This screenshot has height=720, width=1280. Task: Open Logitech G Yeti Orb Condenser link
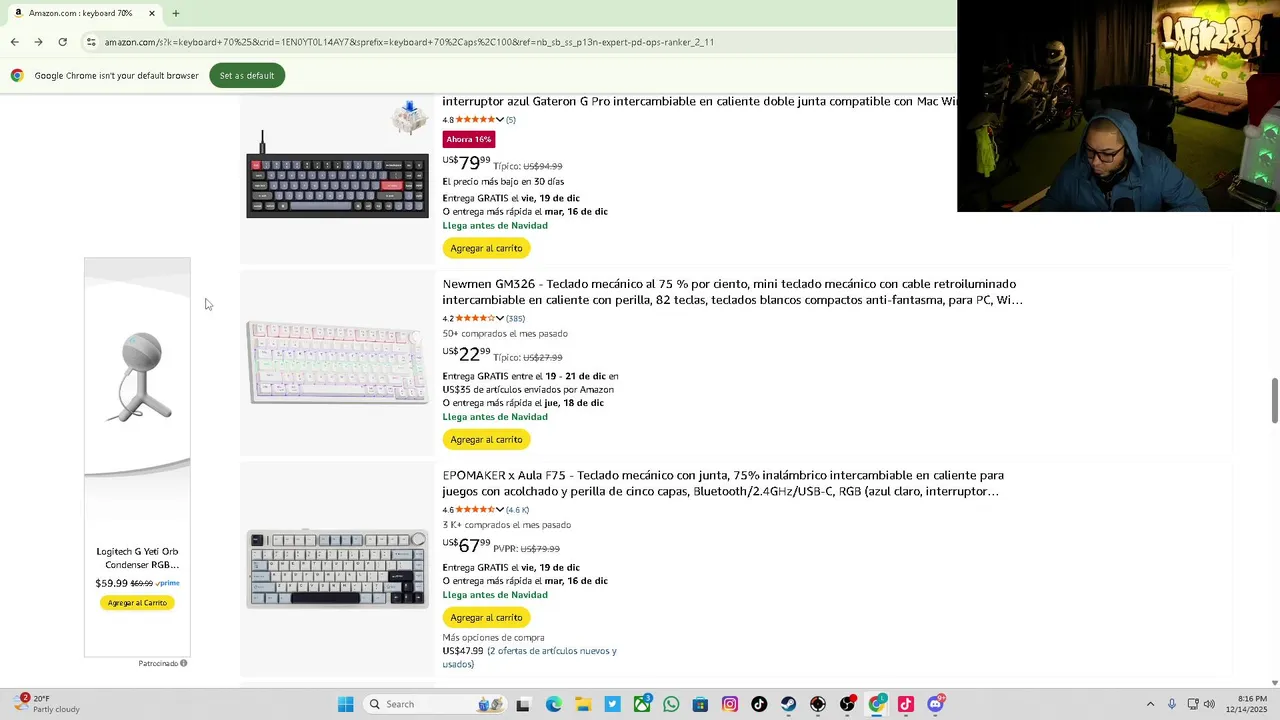tap(137, 558)
